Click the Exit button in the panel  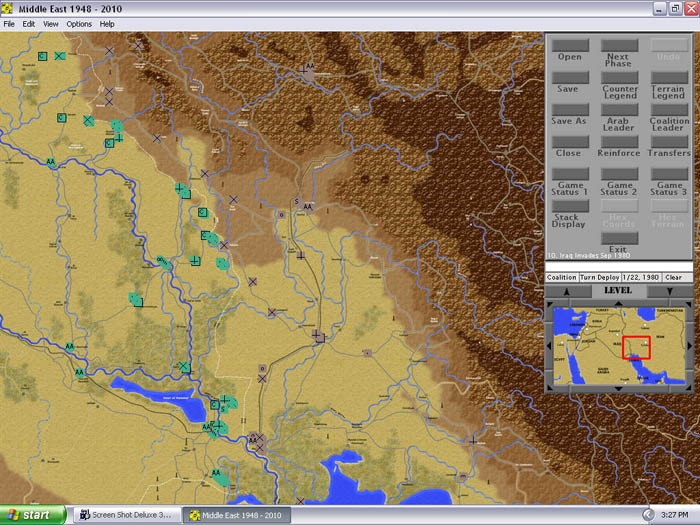tap(619, 238)
